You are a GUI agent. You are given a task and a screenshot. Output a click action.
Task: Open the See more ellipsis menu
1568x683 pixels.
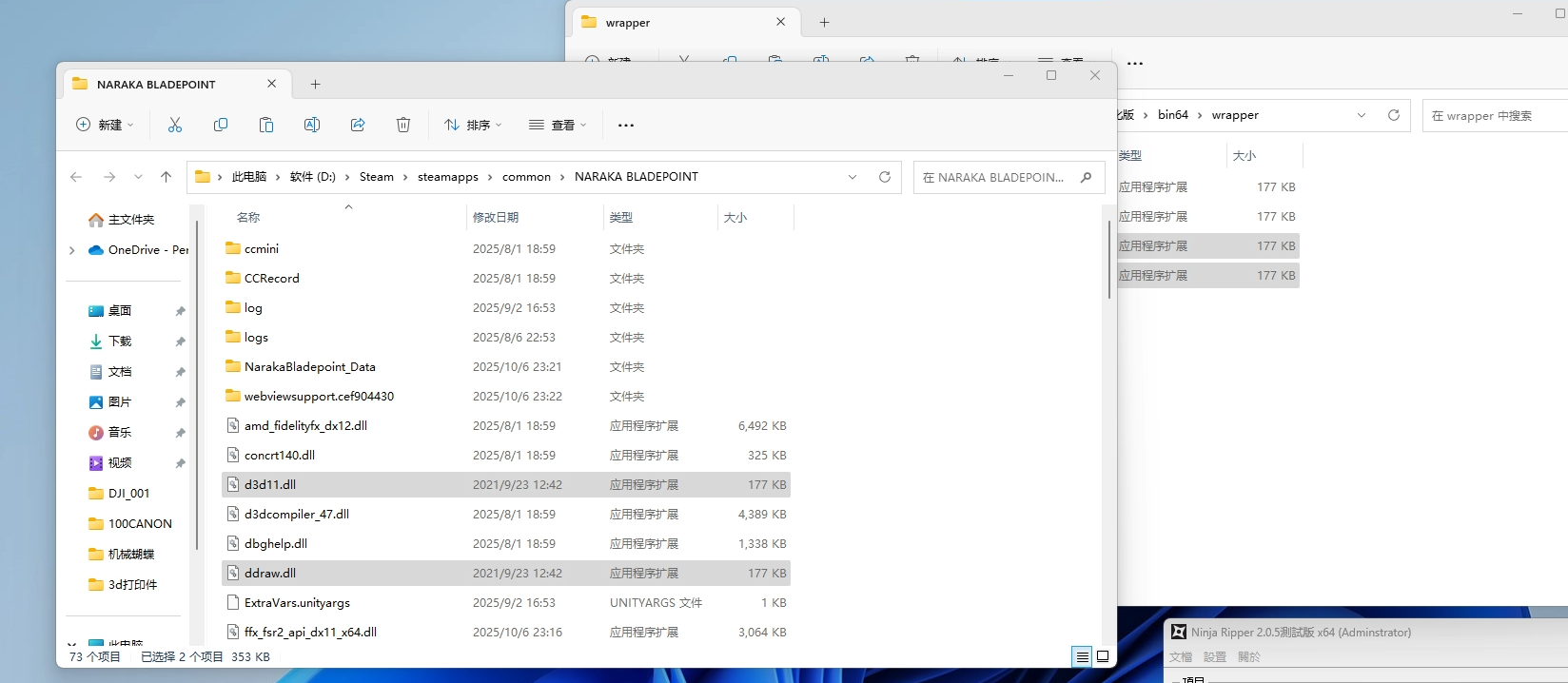pyautogui.click(x=626, y=125)
